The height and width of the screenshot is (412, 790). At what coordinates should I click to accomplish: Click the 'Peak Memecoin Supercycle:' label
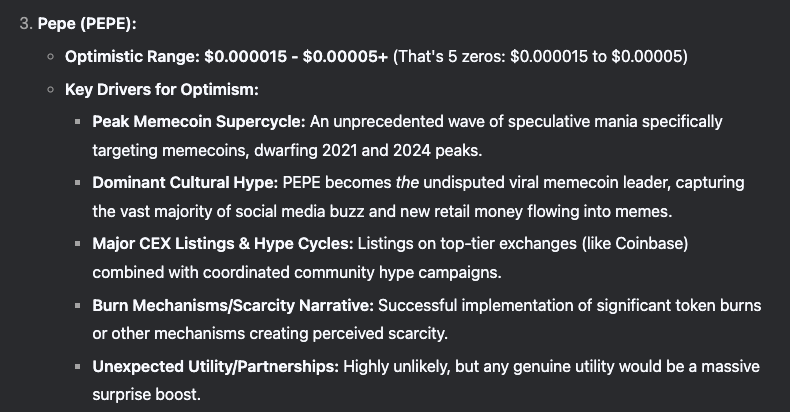point(199,122)
